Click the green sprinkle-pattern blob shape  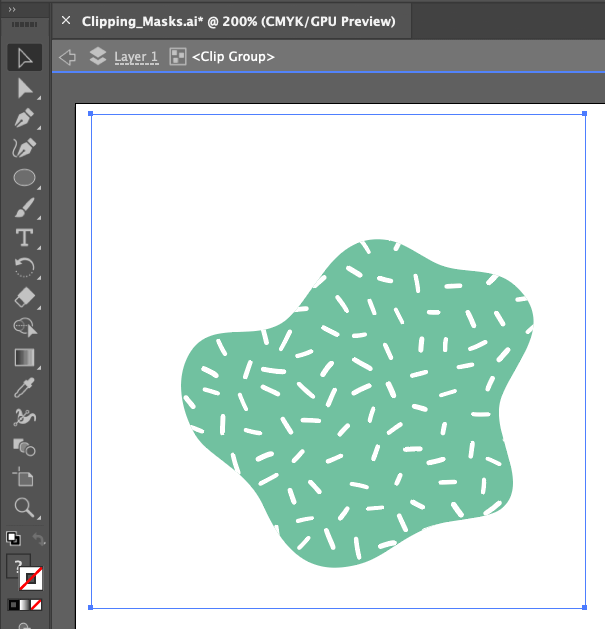pyautogui.click(x=357, y=403)
